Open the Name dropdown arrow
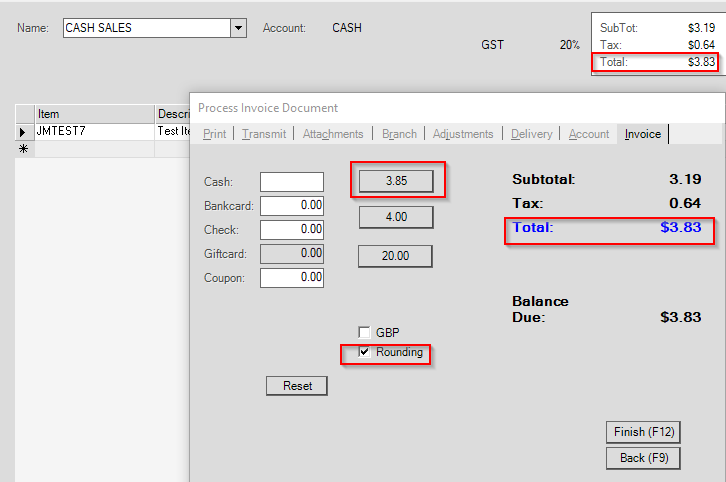The image size is (726, 482). [x=238, y=28]
